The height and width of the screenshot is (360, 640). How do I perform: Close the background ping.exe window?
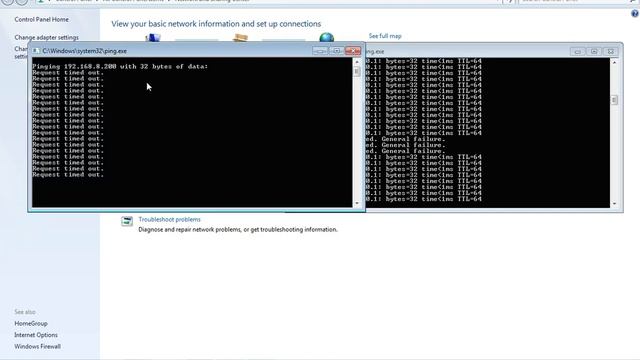611,51
